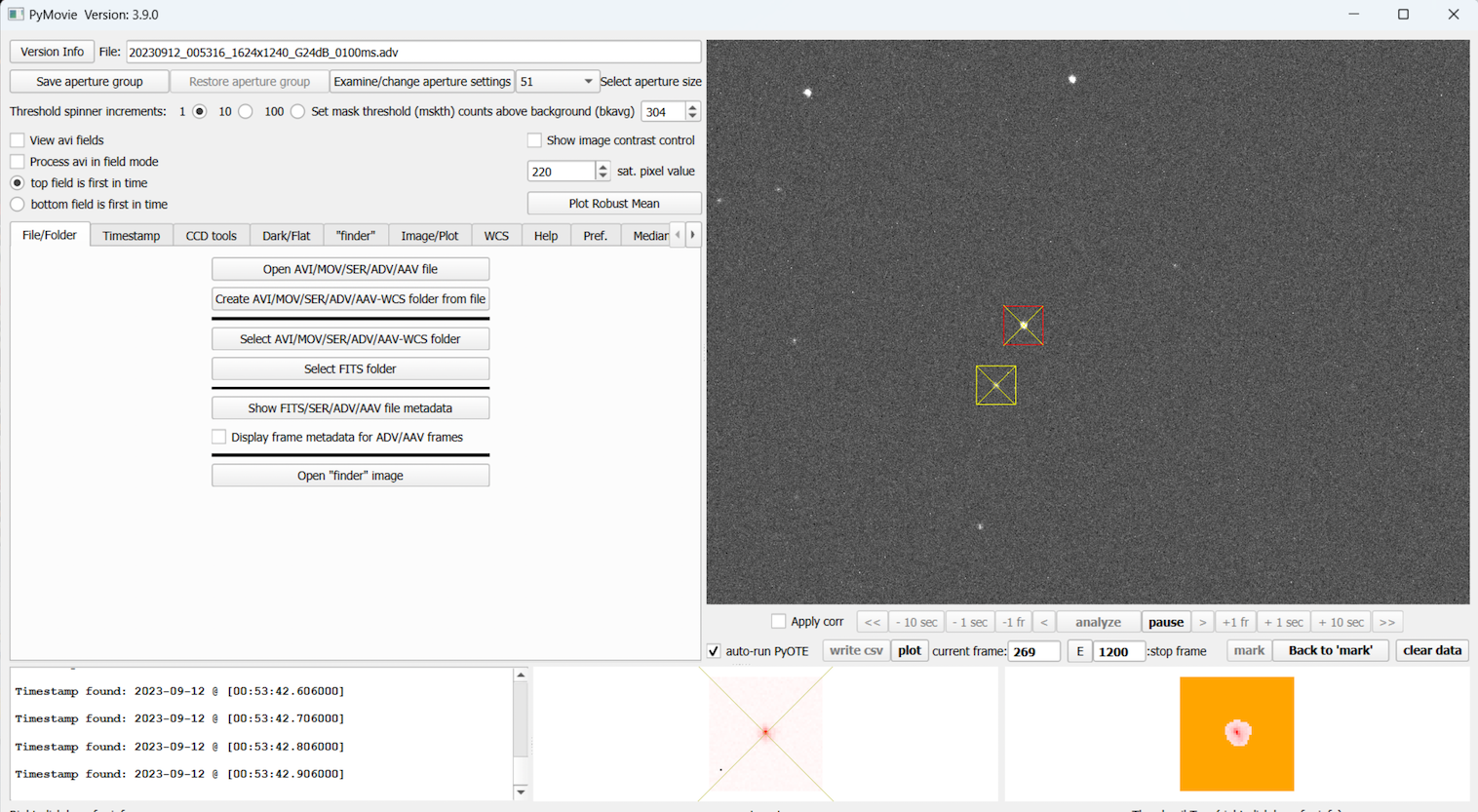The height and width of the screenshot is (812, 1478).
Task: Jump to start with '<<' button
Action: (x=873, y=622)
